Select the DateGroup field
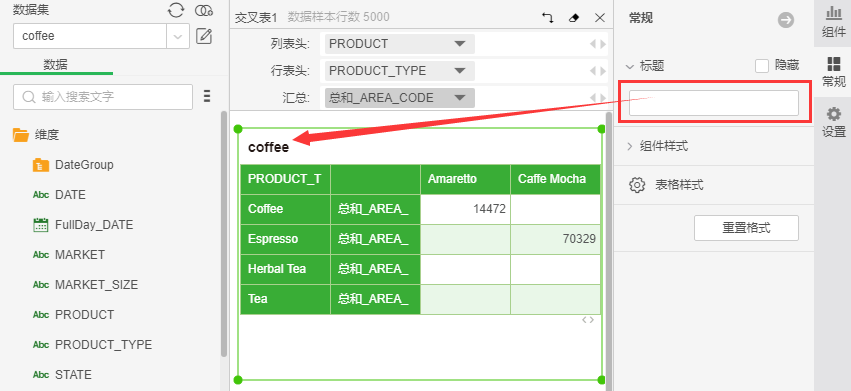 coord(84,165)
